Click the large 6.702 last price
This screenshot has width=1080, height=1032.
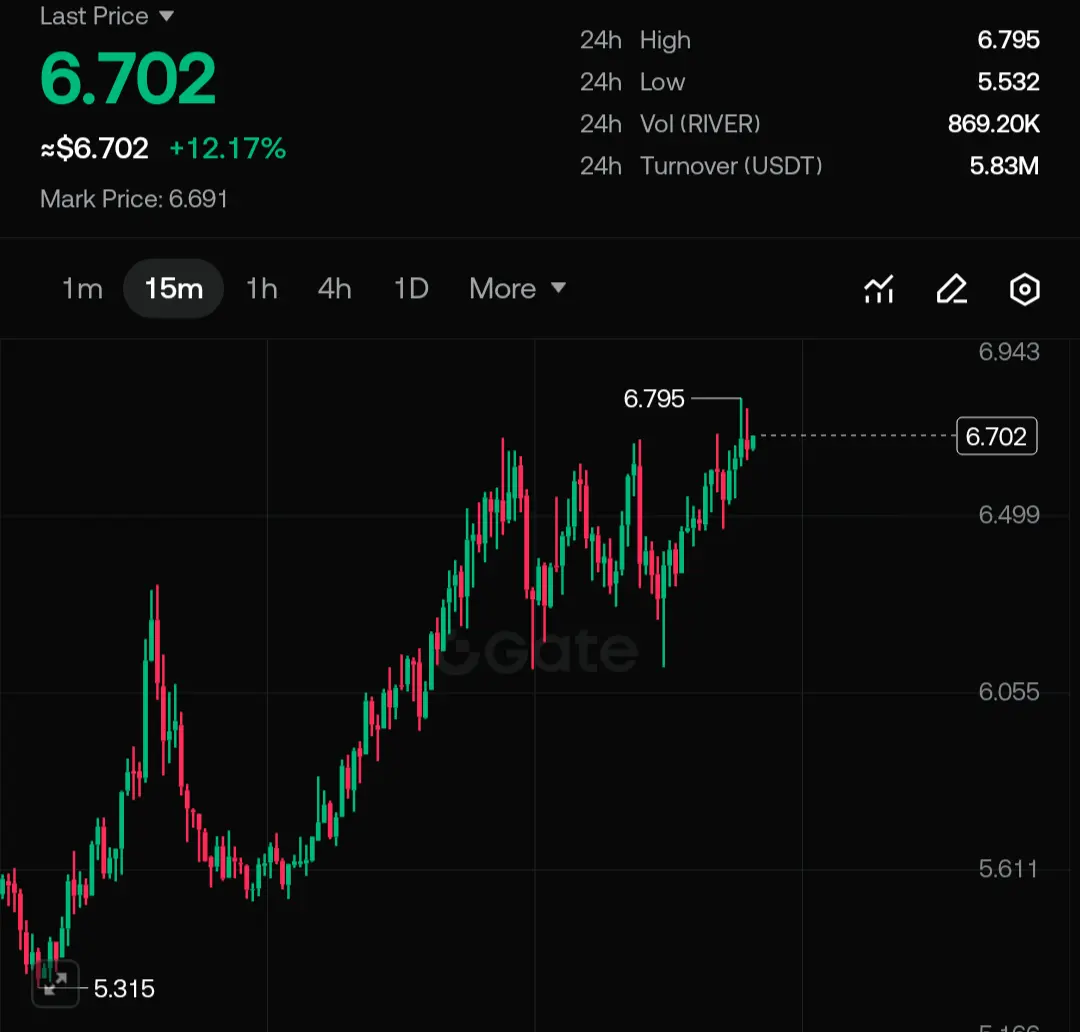(x=128, y=79)
